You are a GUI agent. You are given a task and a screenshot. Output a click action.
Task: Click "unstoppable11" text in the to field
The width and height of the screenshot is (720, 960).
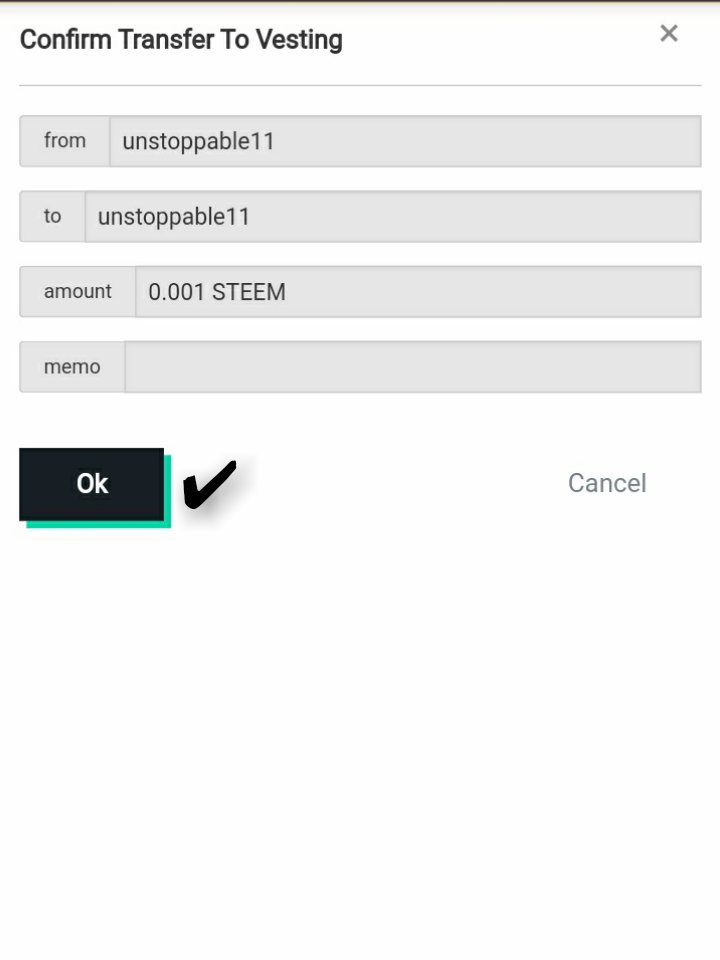[x=174, y=216]
